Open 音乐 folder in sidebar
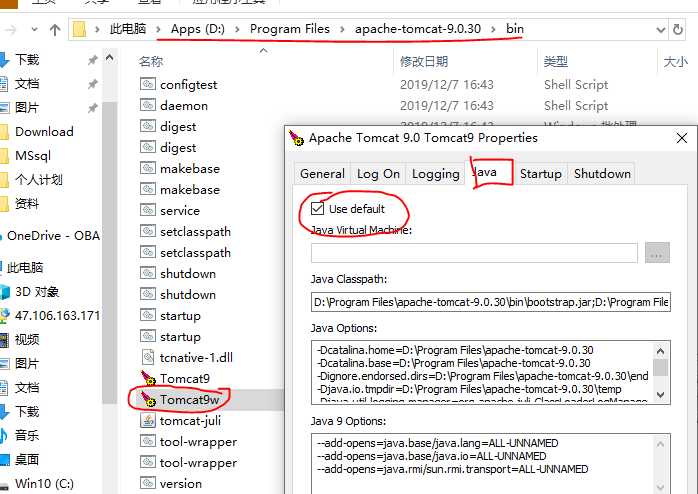 coord(27,435)
